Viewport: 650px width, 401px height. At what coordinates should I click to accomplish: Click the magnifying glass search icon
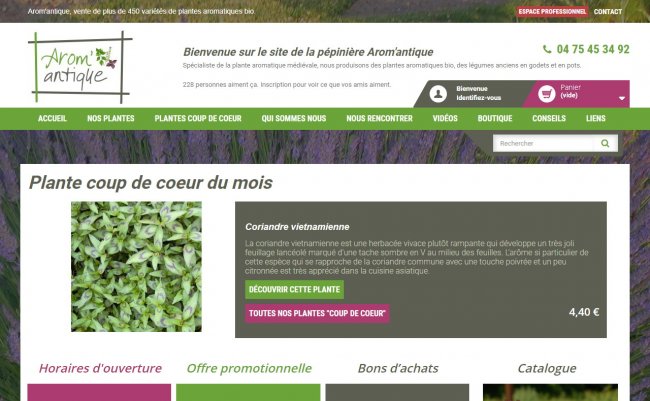[605, 143]
